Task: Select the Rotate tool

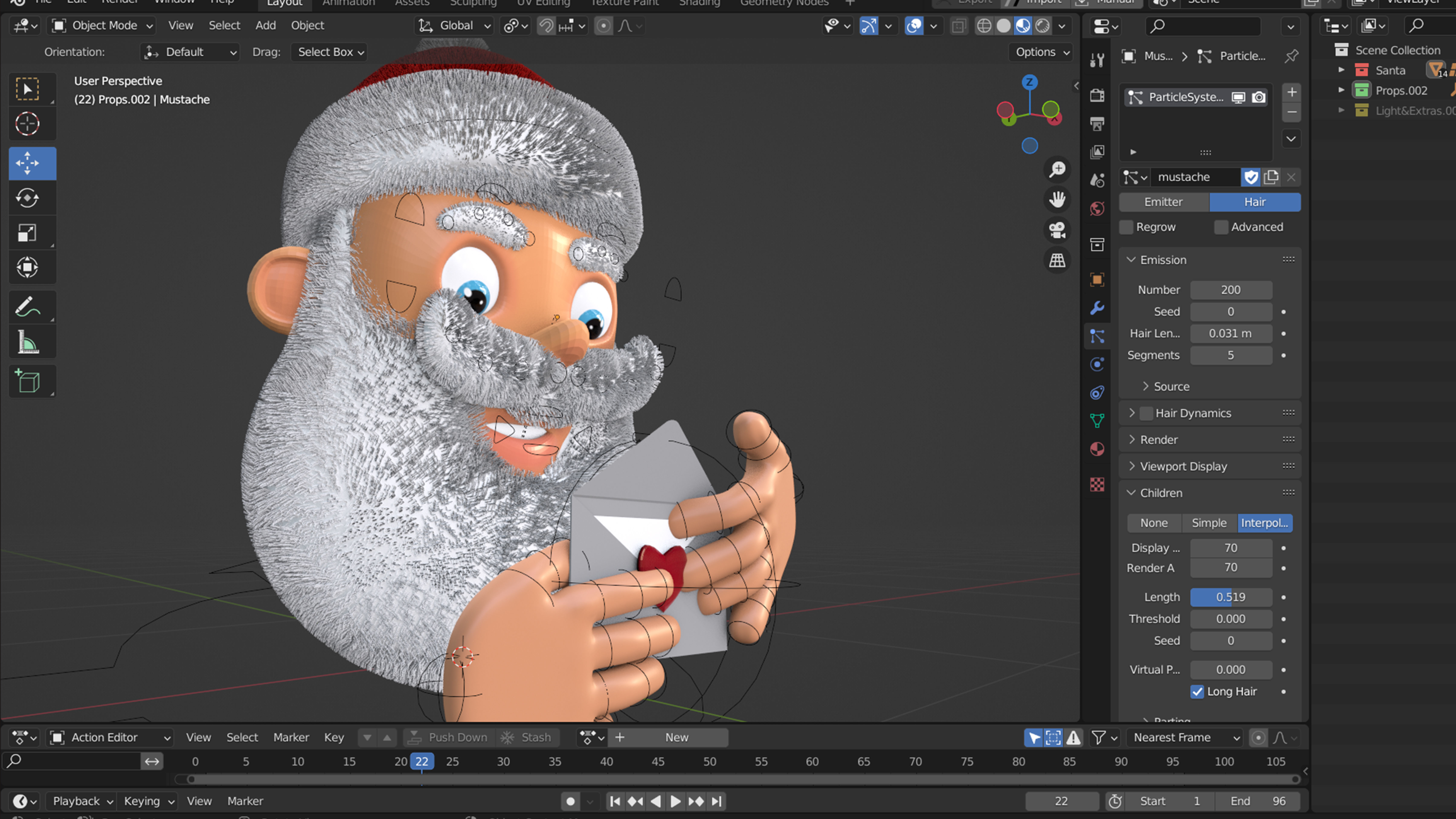Action: coord(27,198)
